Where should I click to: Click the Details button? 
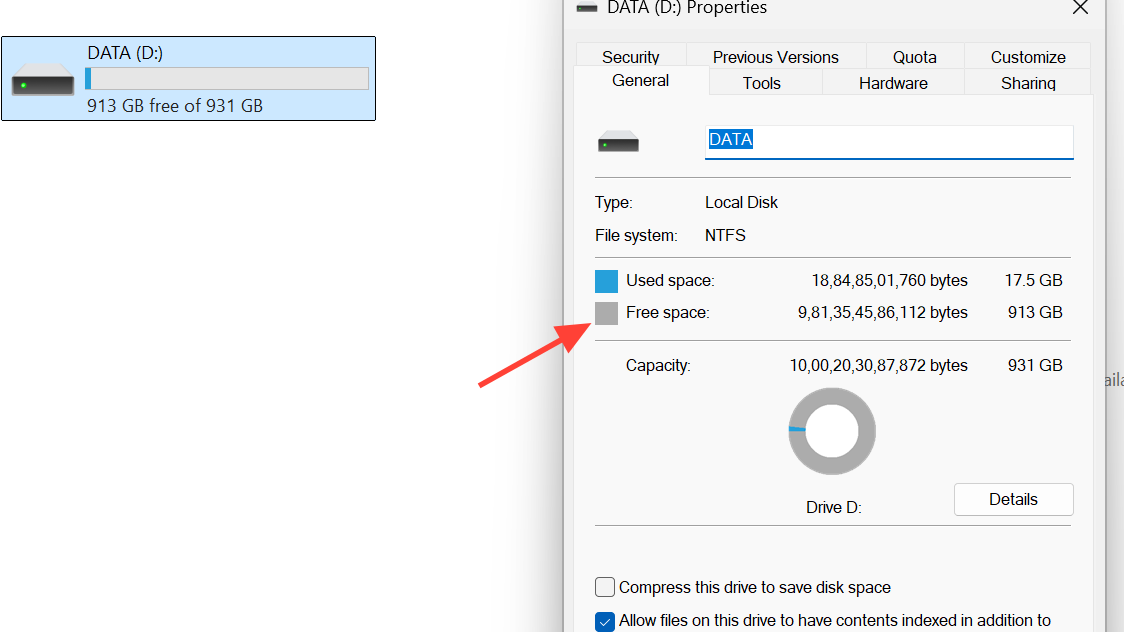pyautogui.click(x=1013, y=499)
